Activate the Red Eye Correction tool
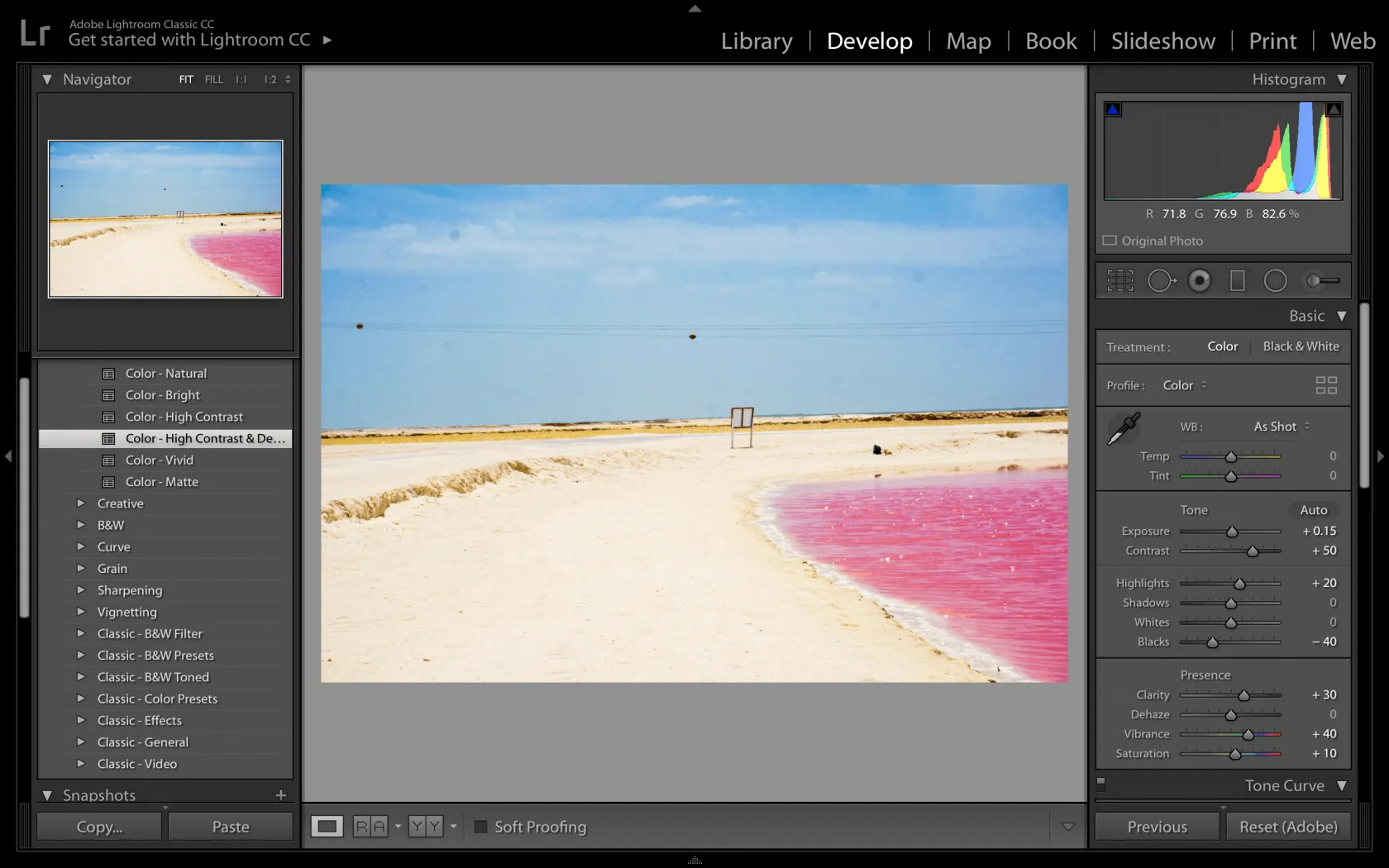This screenshot has height=868, width=1389. [x=1199, y=281]
